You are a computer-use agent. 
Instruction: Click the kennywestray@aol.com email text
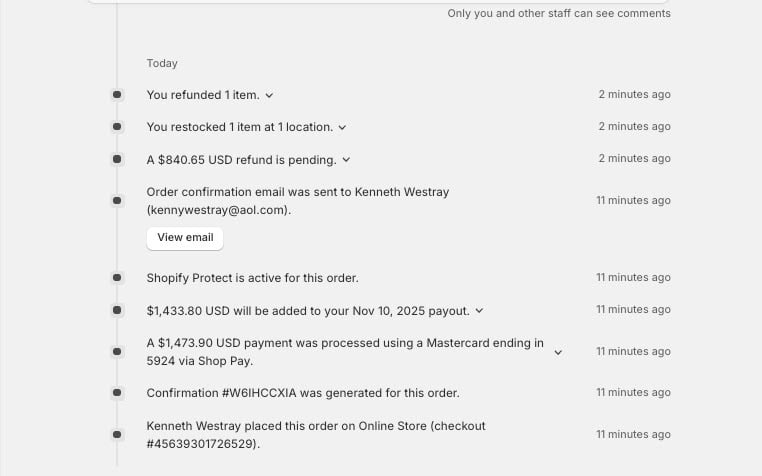pos(218,211)
